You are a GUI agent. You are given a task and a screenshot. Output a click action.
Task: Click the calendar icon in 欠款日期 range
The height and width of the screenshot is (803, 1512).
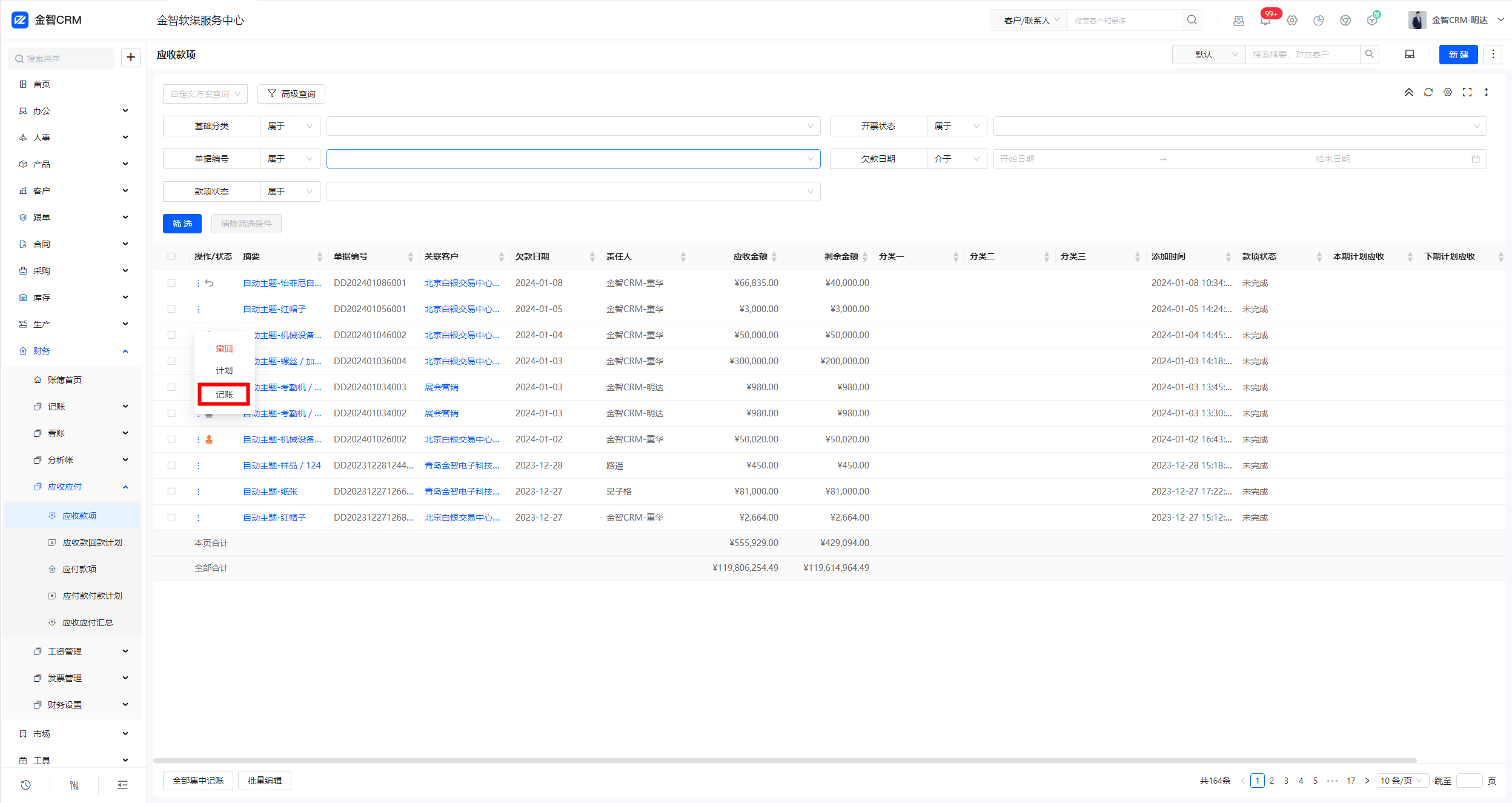tap(1476, 159)
